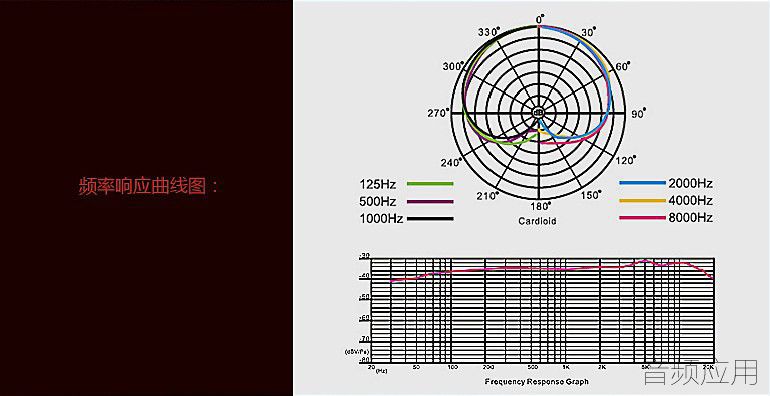Click the Cardioid caption under polar plot
Image resolution: width=770 pixels, height=396 pixels.
[537, 221]
